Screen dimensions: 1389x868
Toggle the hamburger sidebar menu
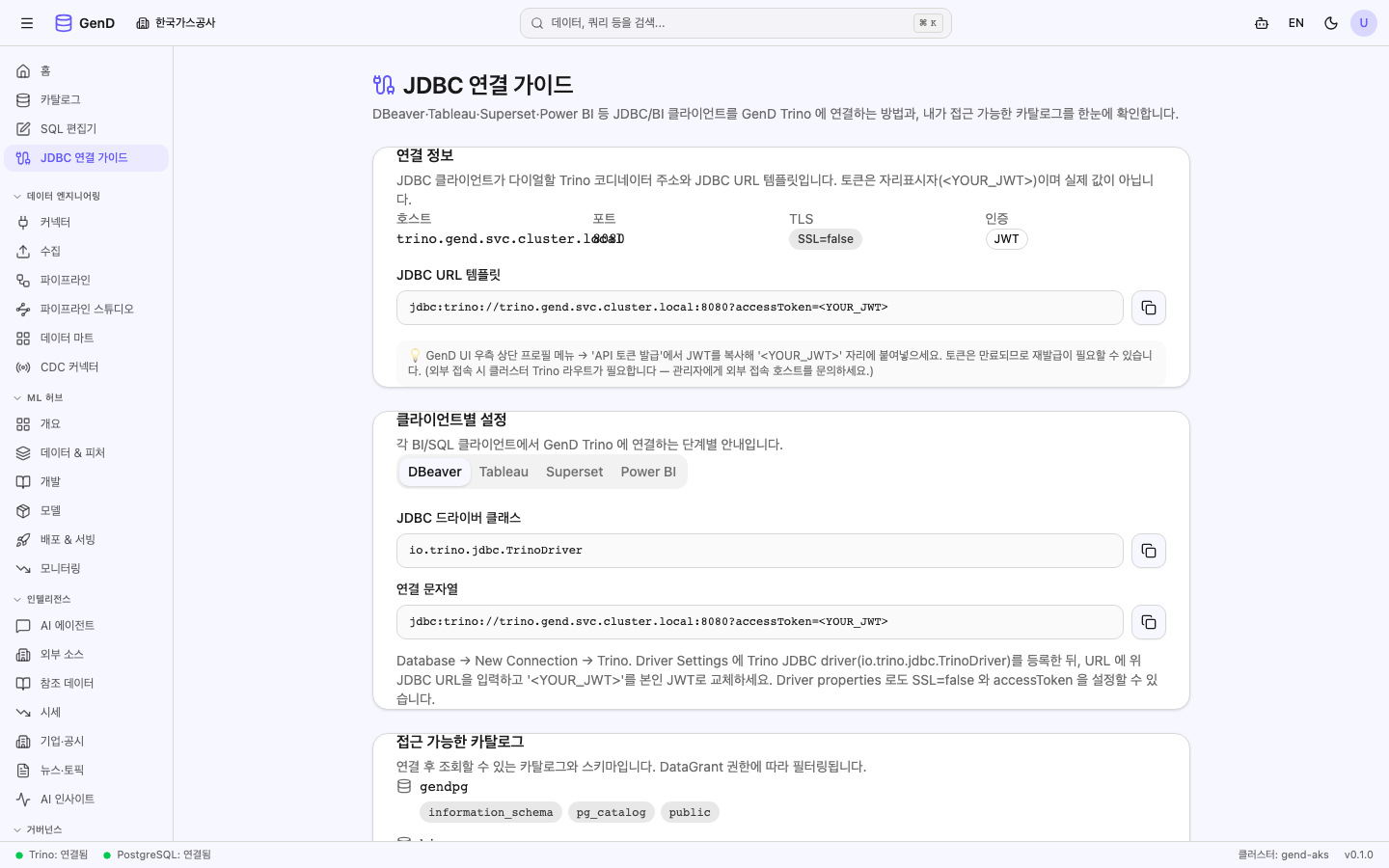[x=27, y=23]
